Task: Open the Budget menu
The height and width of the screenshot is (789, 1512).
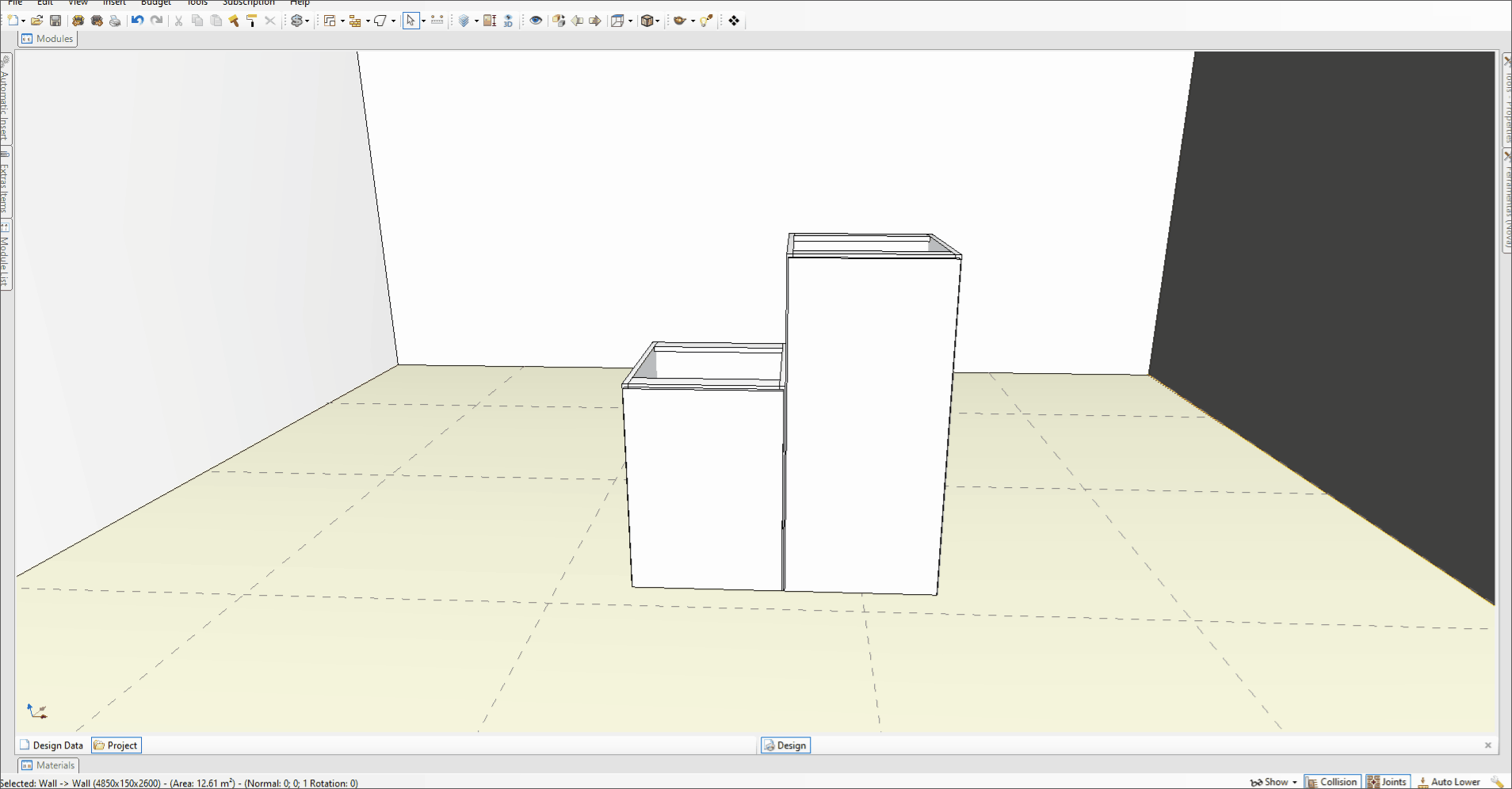Action: tap(156, 2)
